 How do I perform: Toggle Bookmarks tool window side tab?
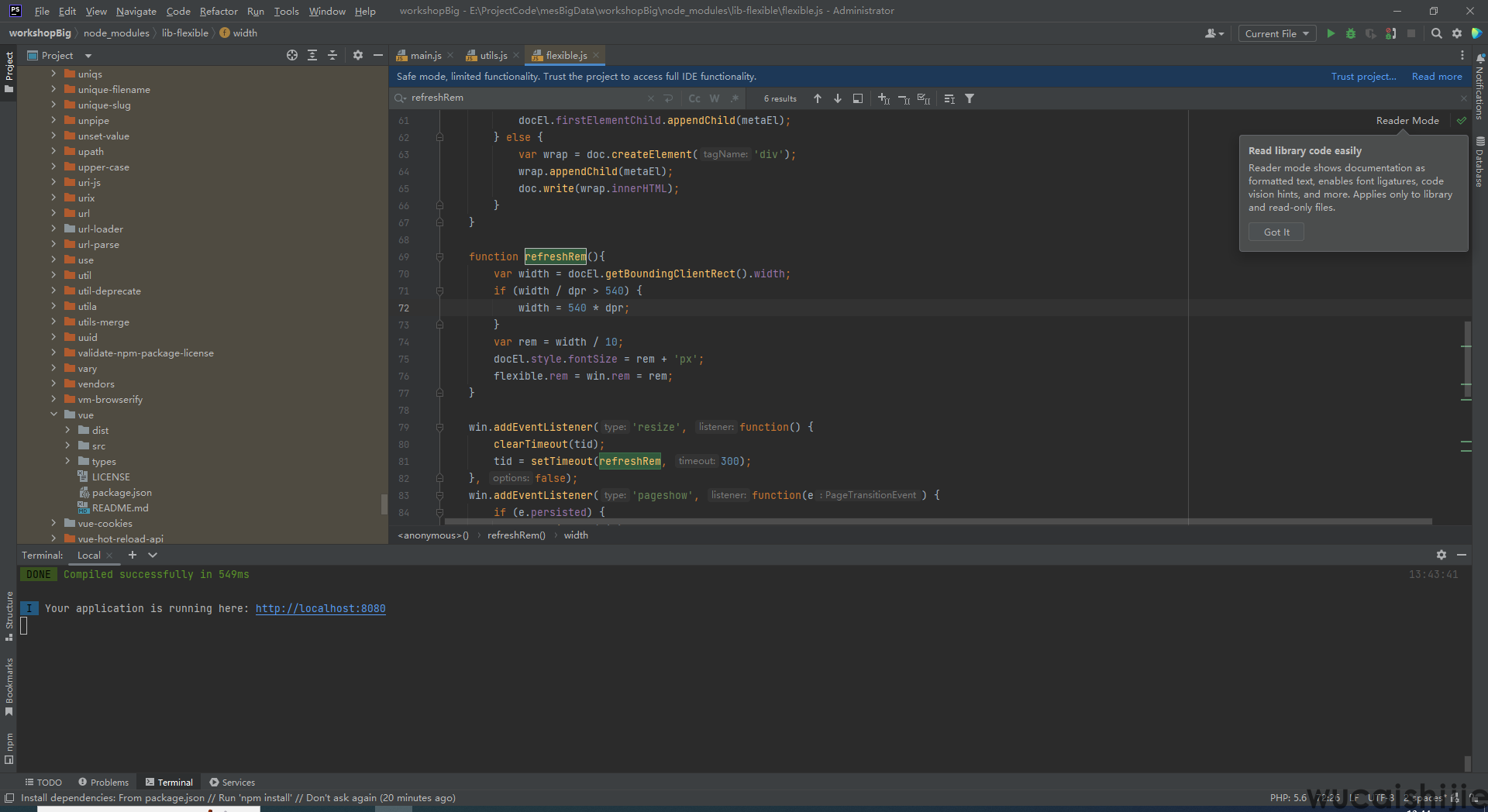[x=9, y=687]
